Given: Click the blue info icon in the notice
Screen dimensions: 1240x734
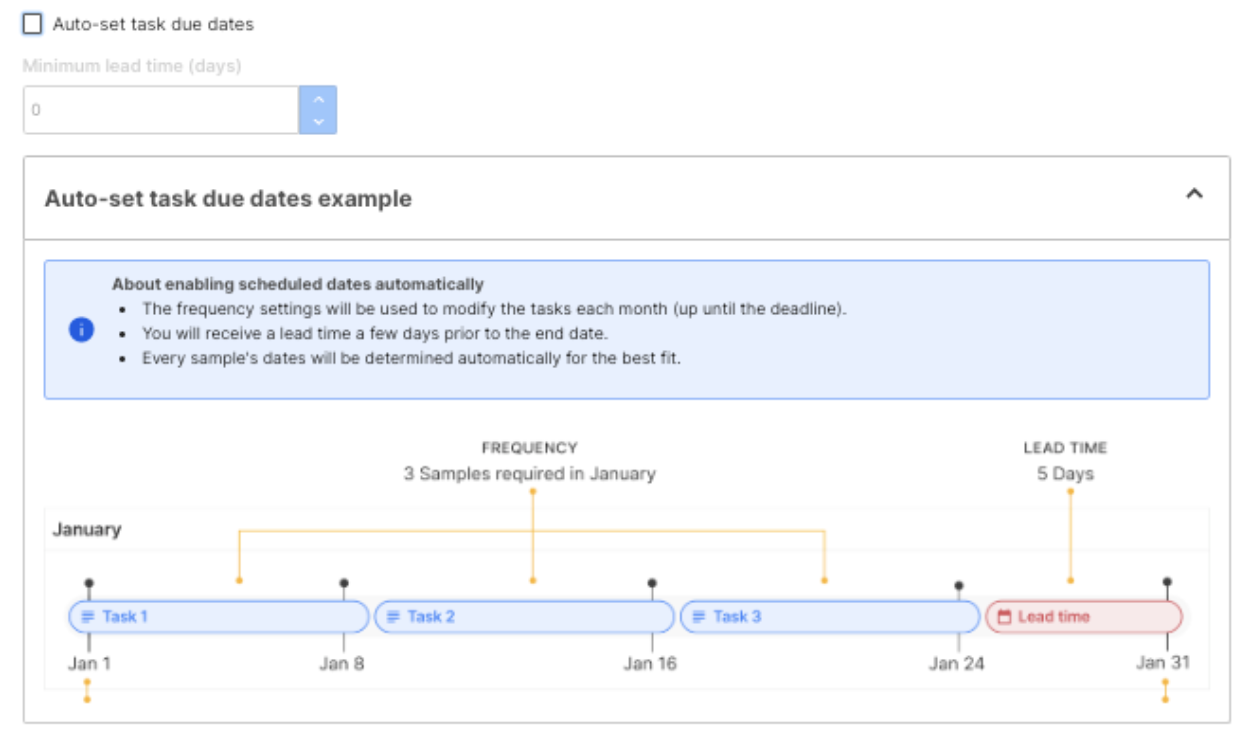Looking at the screenshot, I should [x=81, y=330].
